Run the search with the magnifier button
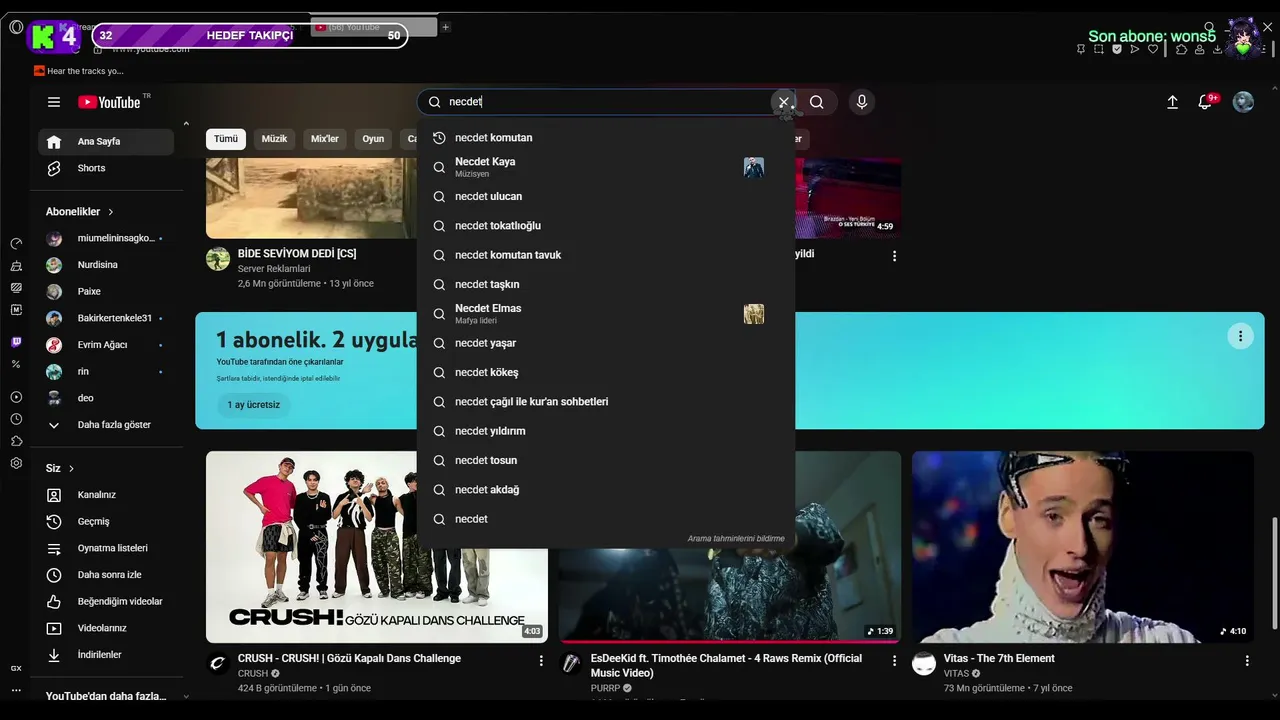Screen dimensions: 1280x720 pyautogui.click(x=817, y=102)
